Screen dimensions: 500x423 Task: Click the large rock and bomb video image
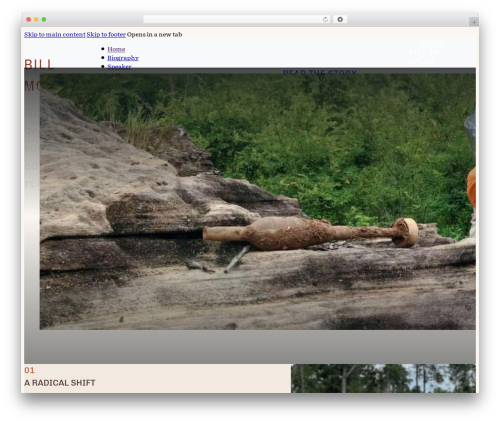[258, 201]
